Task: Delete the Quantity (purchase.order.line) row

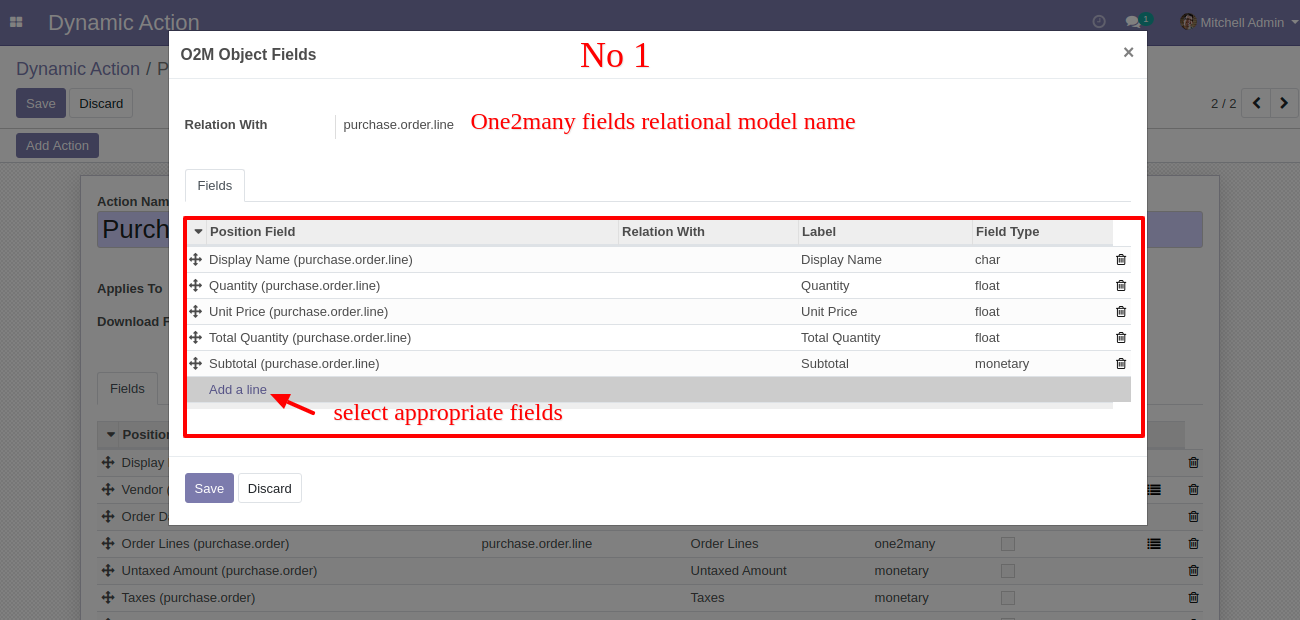Action: coord(1121,285)
